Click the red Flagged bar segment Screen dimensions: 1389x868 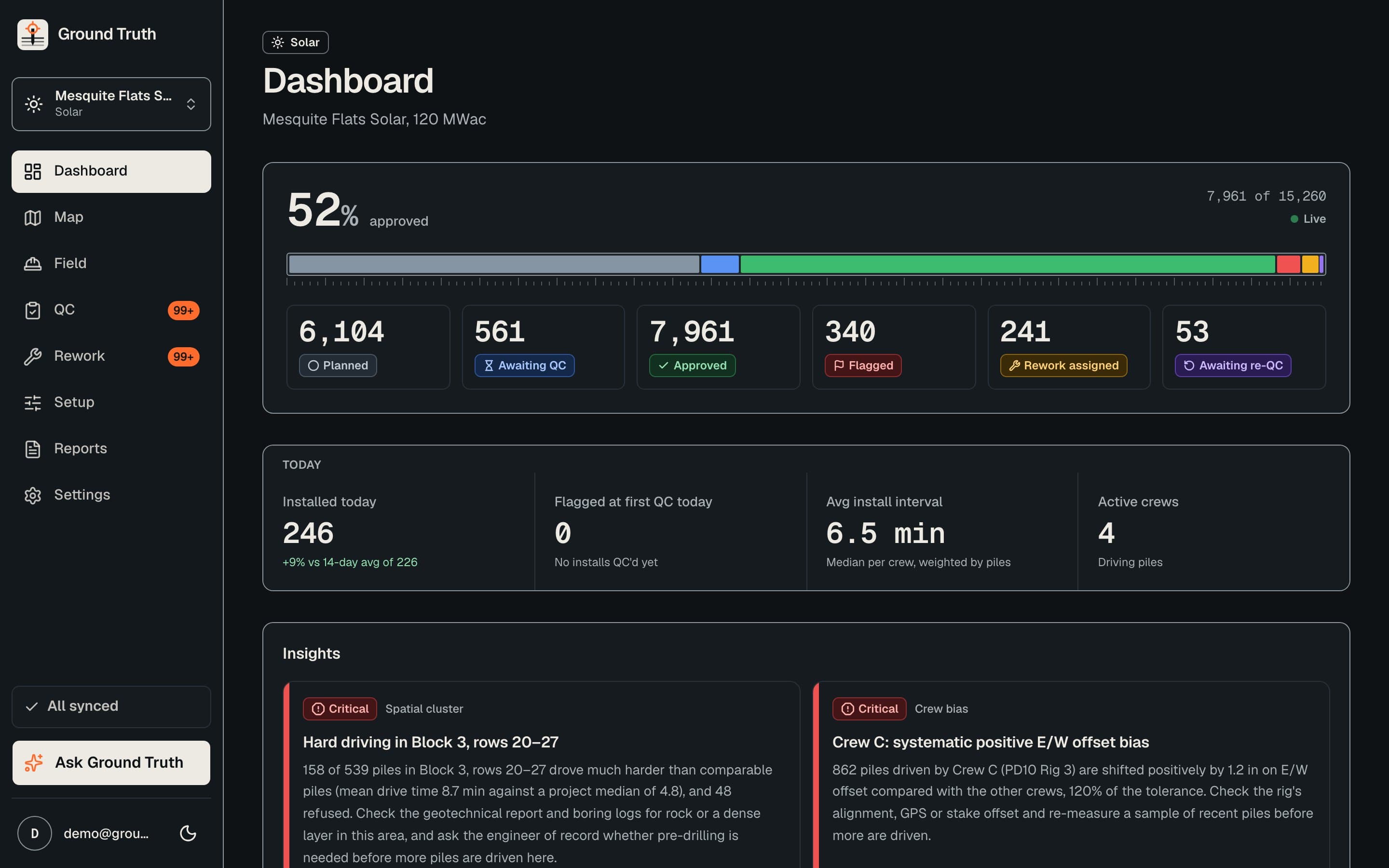1289,264
